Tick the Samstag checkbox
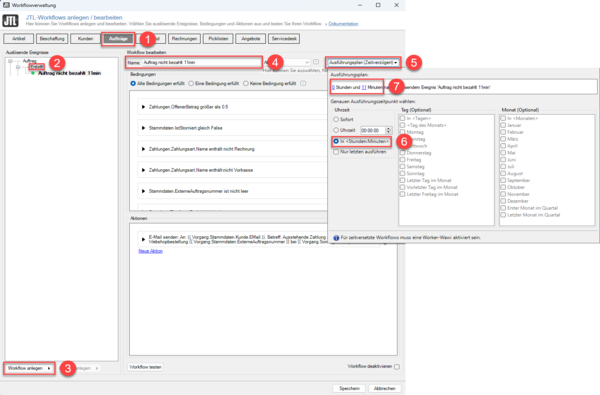This screenshot has height=395, width=600. [x=403, y=166]
